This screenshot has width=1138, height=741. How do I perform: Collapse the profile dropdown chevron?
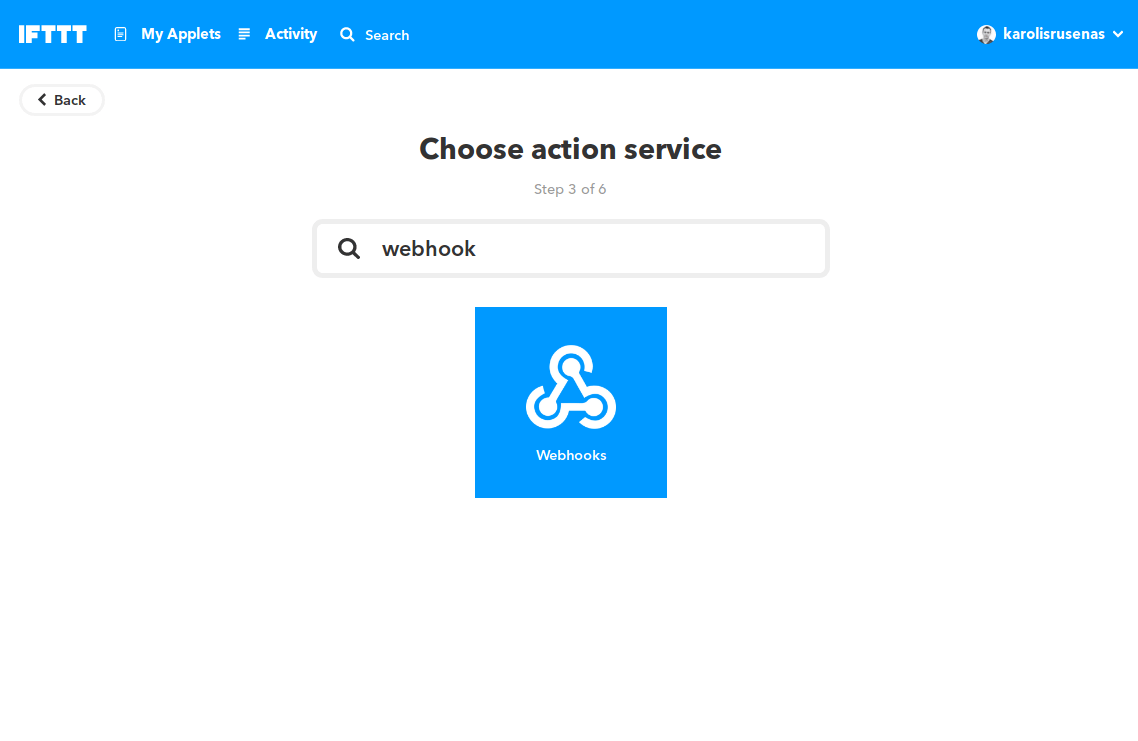click(x=1120, y=34)
